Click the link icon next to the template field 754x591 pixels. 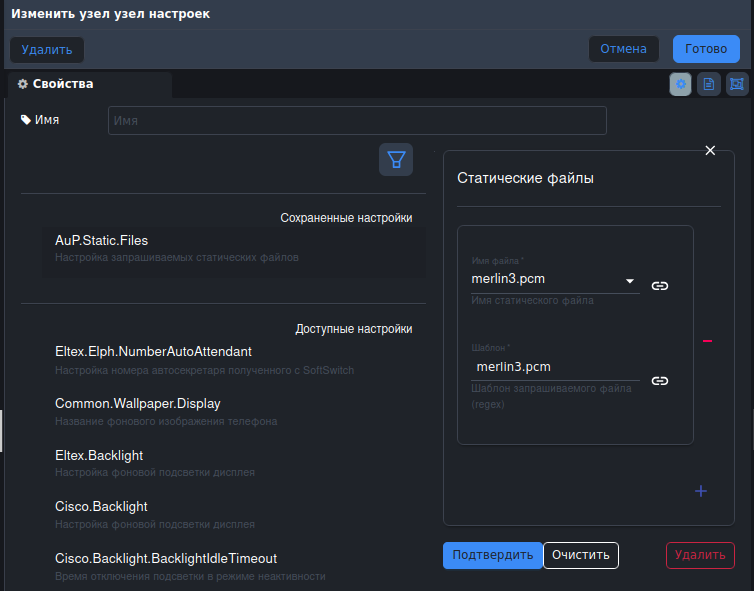660,381
